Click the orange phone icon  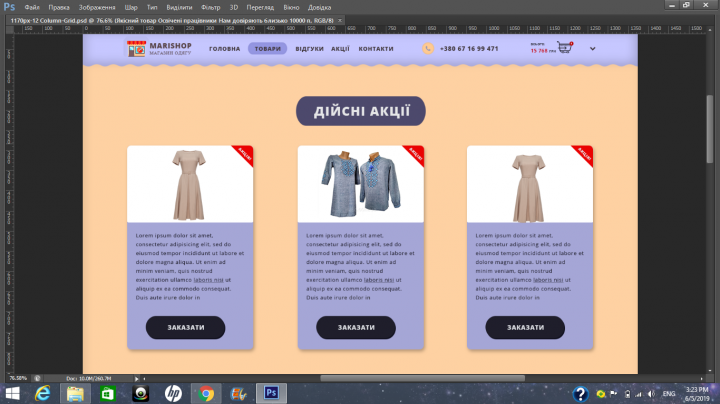[428, 48]
